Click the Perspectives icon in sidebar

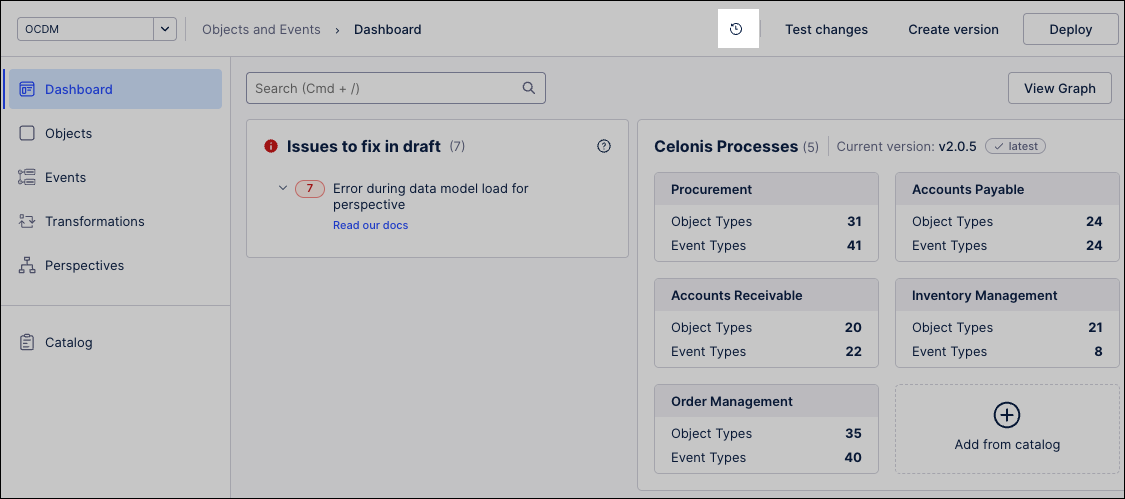coord(27,266)
